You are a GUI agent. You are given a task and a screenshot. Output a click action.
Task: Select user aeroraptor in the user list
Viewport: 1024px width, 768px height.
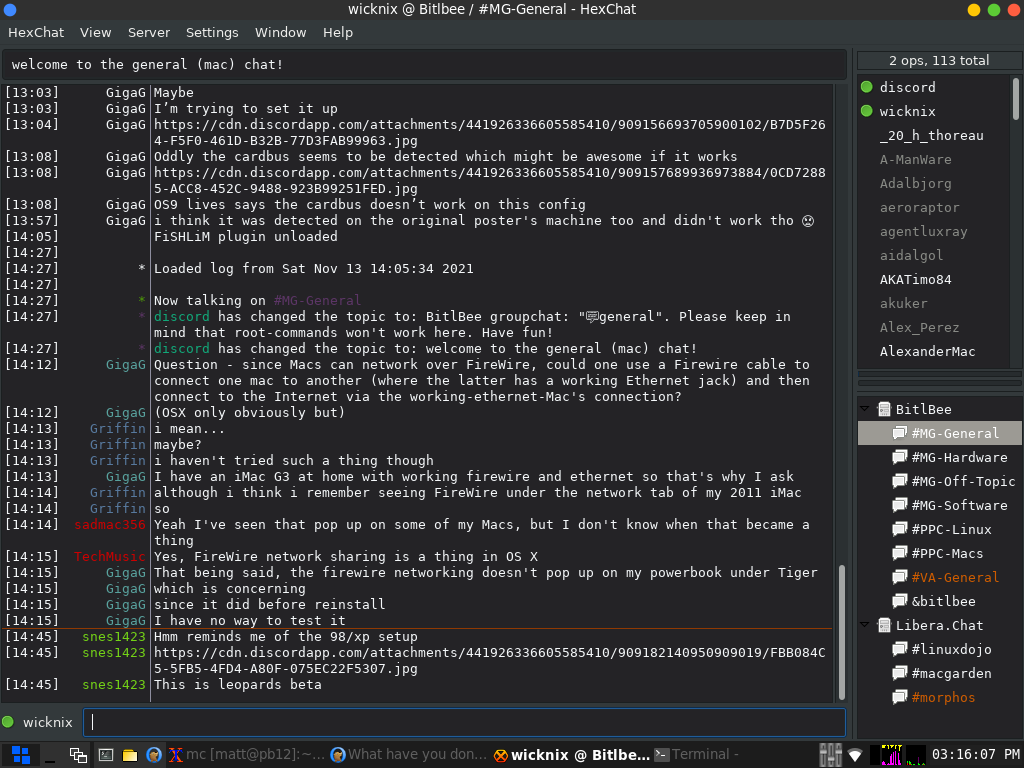coord(920,208)
